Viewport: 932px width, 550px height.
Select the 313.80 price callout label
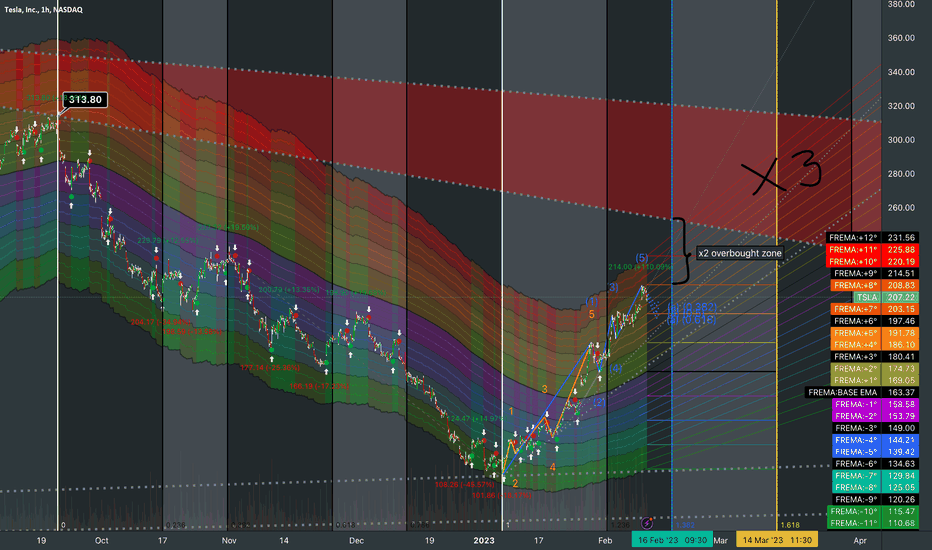[x=85, y=99]
